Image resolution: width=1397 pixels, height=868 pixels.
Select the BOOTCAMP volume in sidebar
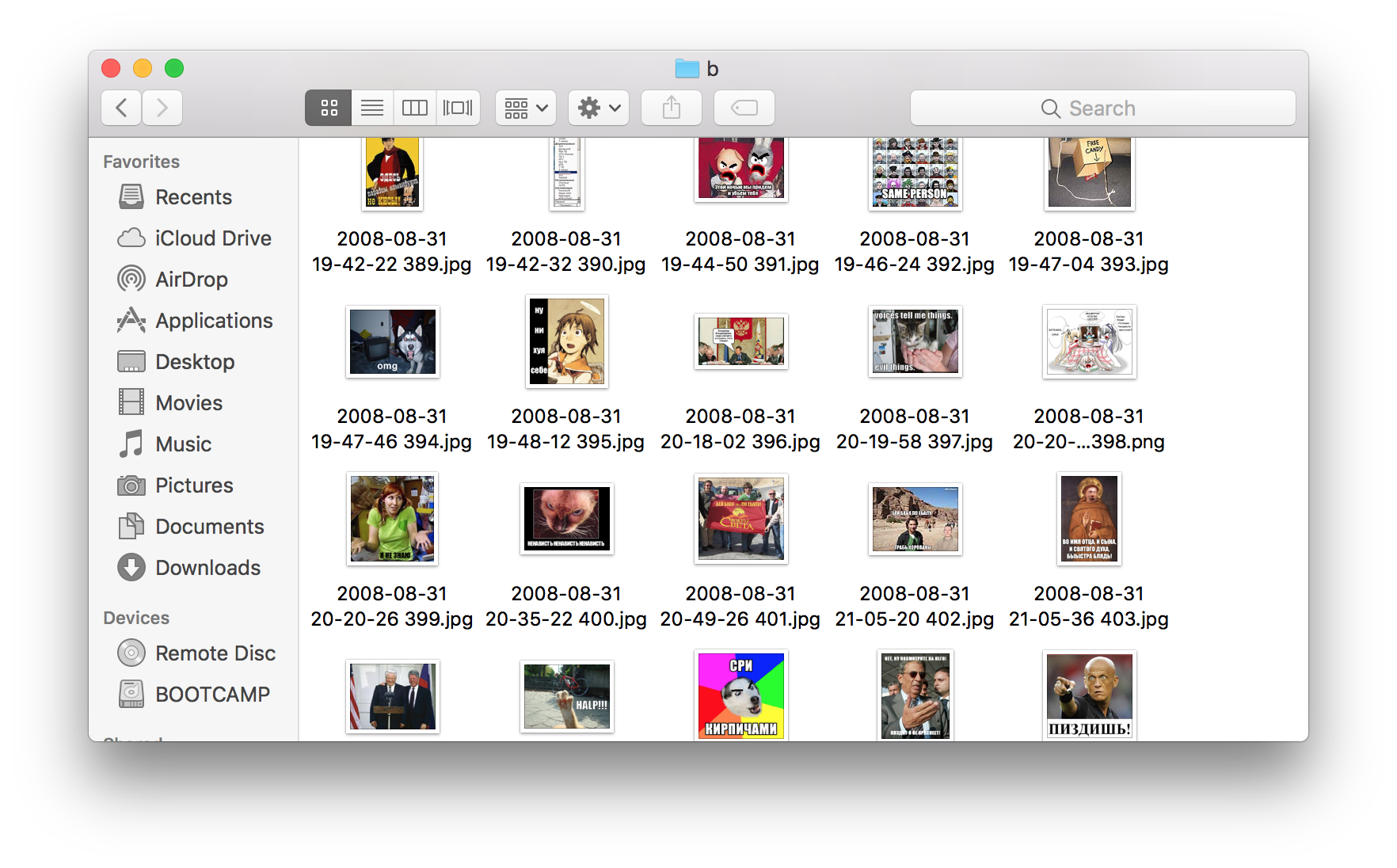click(194, 695)
